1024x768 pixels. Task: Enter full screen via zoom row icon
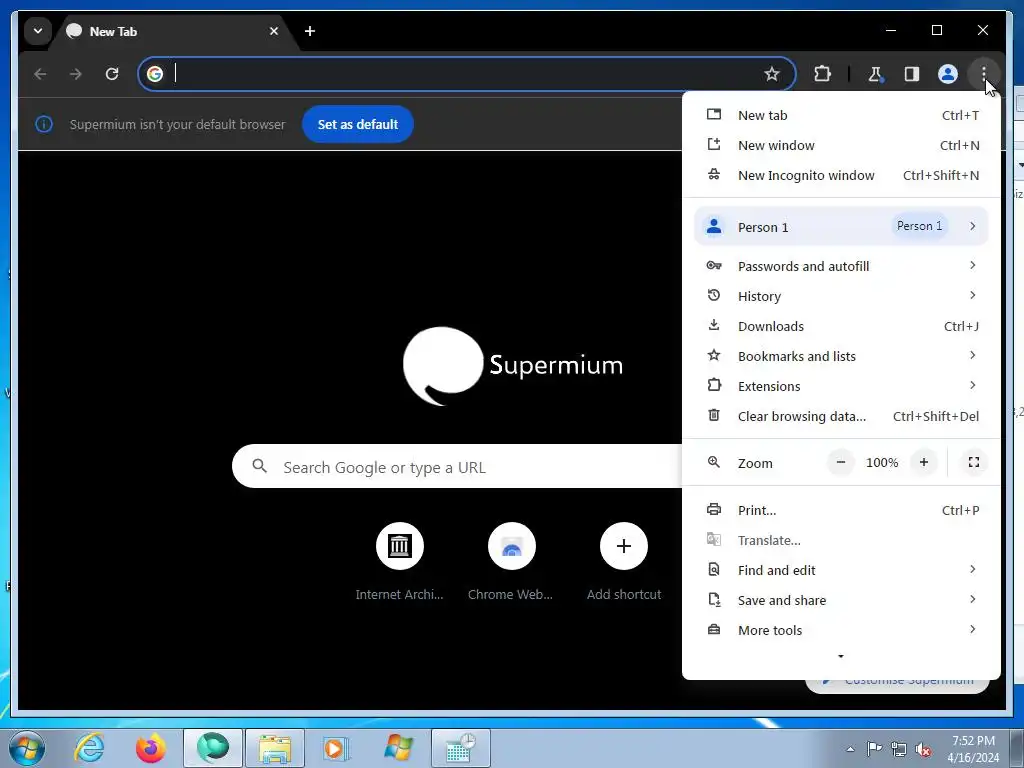[973, 462]
